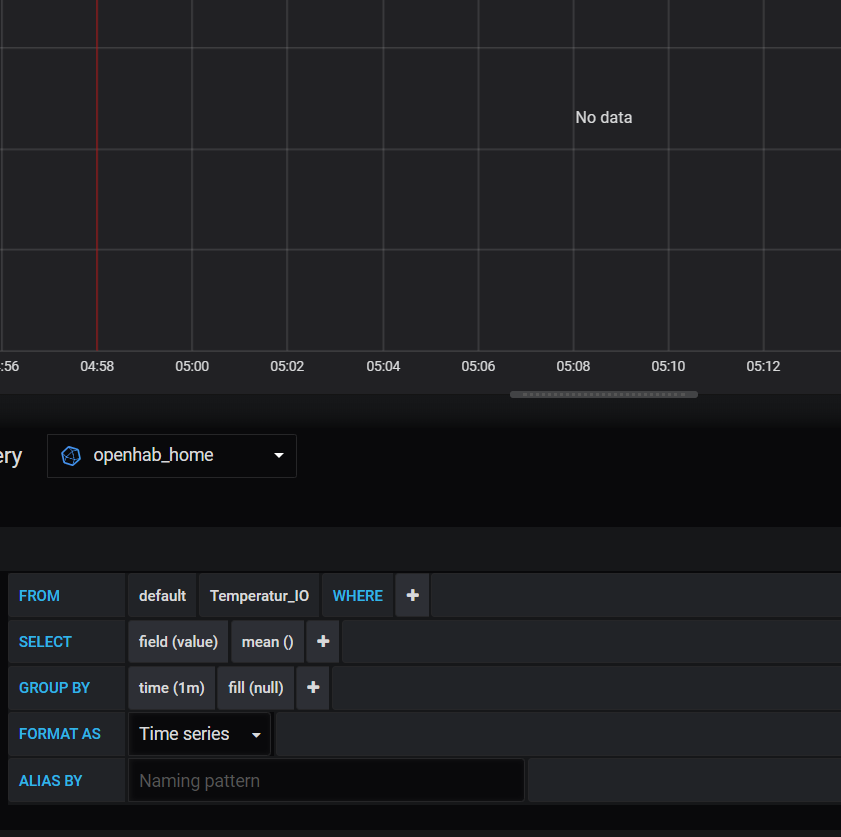Click the FROM clause label

(x=39, y=594)
